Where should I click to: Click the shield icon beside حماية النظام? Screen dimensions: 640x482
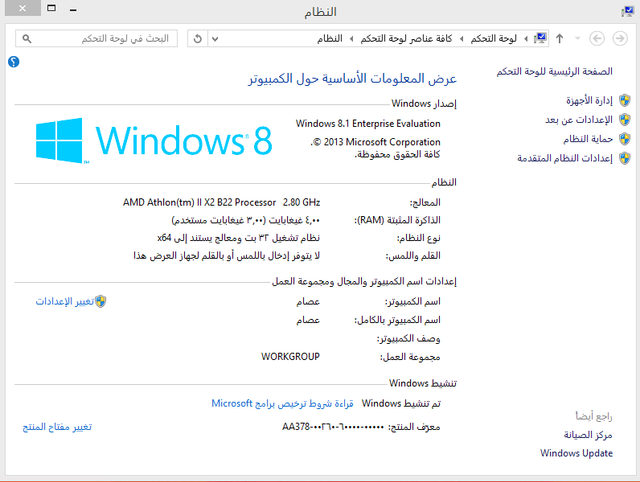pyautogui.click(x=624, y=139)
